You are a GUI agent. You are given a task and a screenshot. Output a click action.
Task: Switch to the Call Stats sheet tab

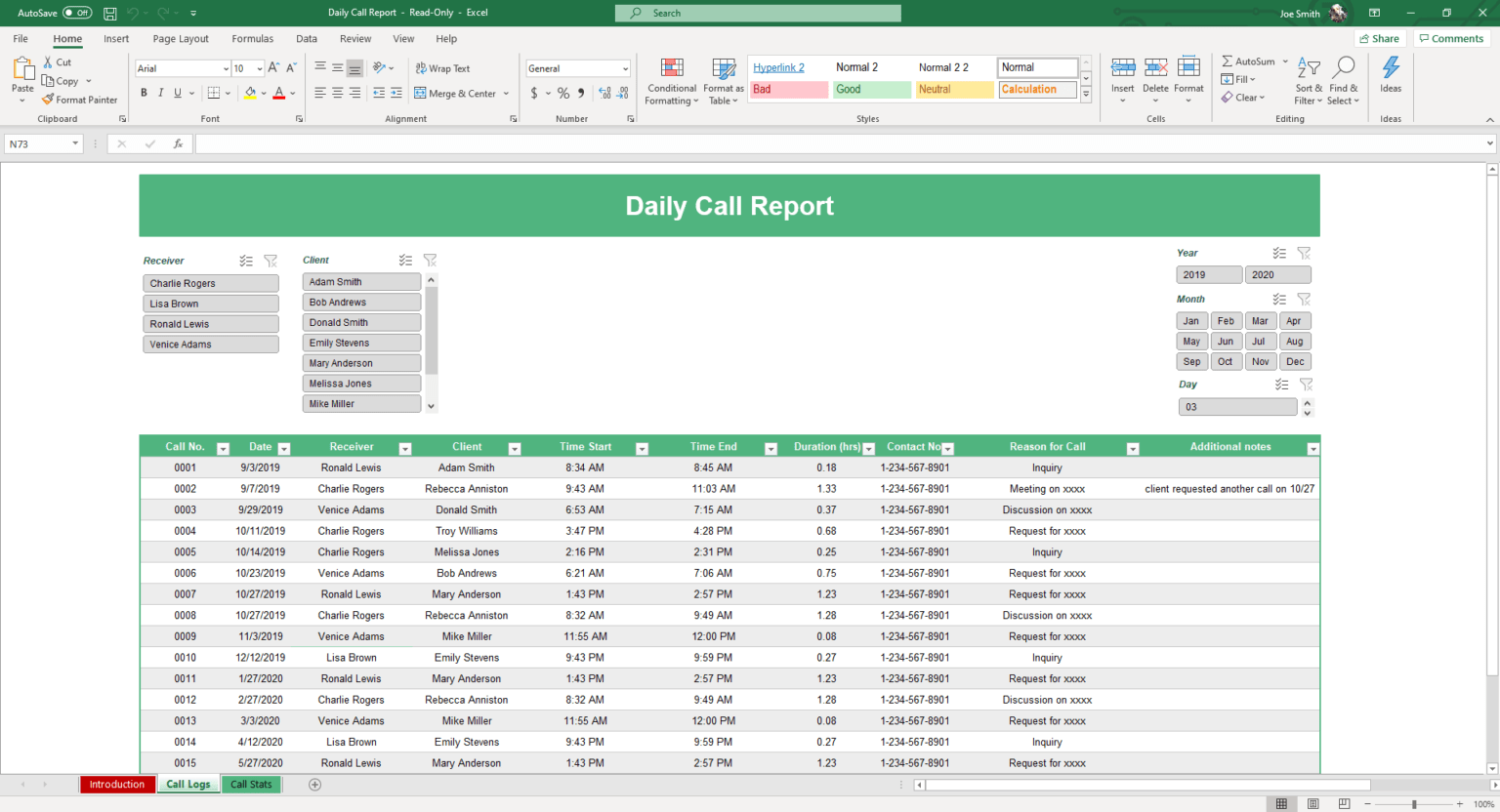251,784
